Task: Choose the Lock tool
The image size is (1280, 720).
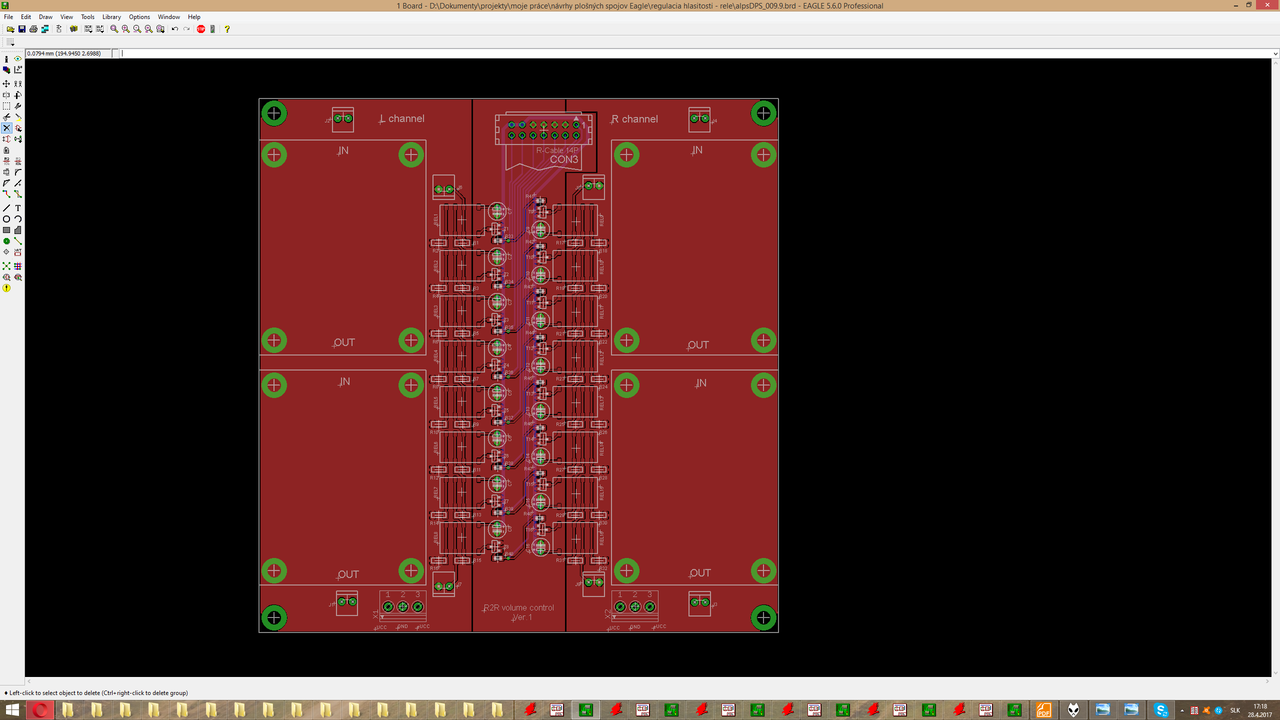Action: (7, 150)
